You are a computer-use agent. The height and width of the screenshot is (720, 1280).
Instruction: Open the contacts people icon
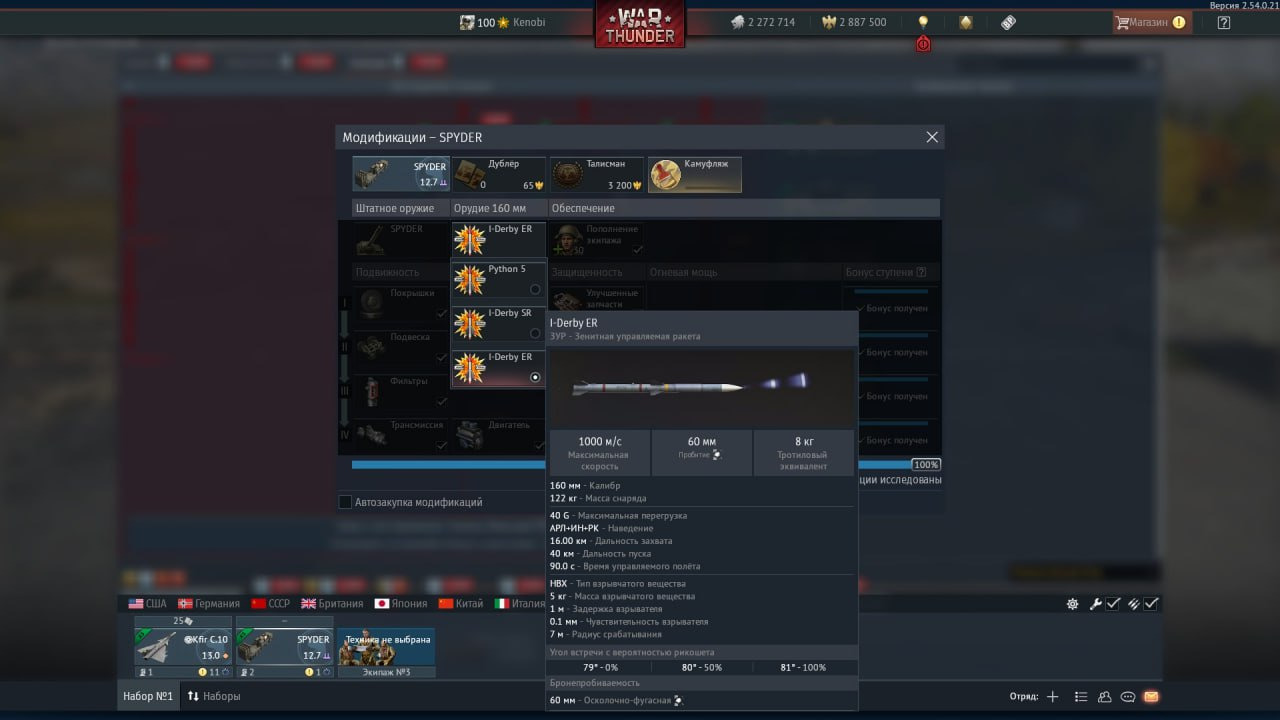1104,696
